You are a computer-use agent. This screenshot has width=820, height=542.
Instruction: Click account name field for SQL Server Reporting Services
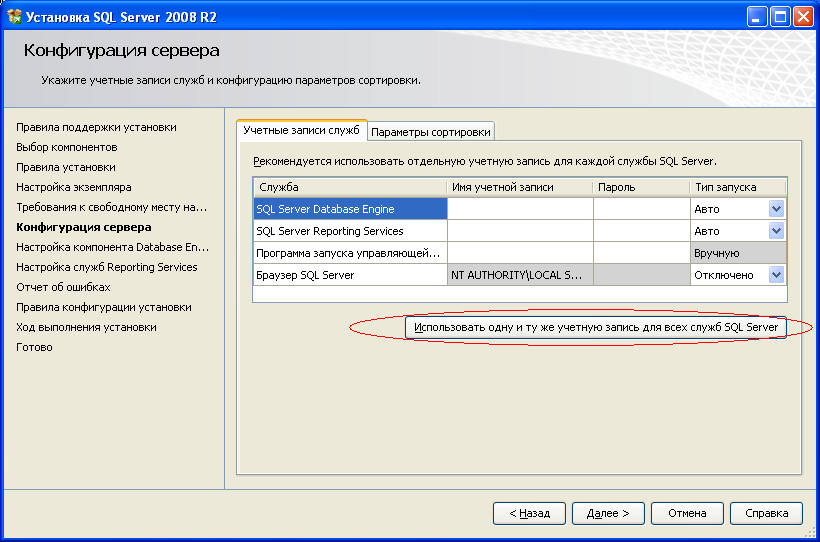click(520, 231)
